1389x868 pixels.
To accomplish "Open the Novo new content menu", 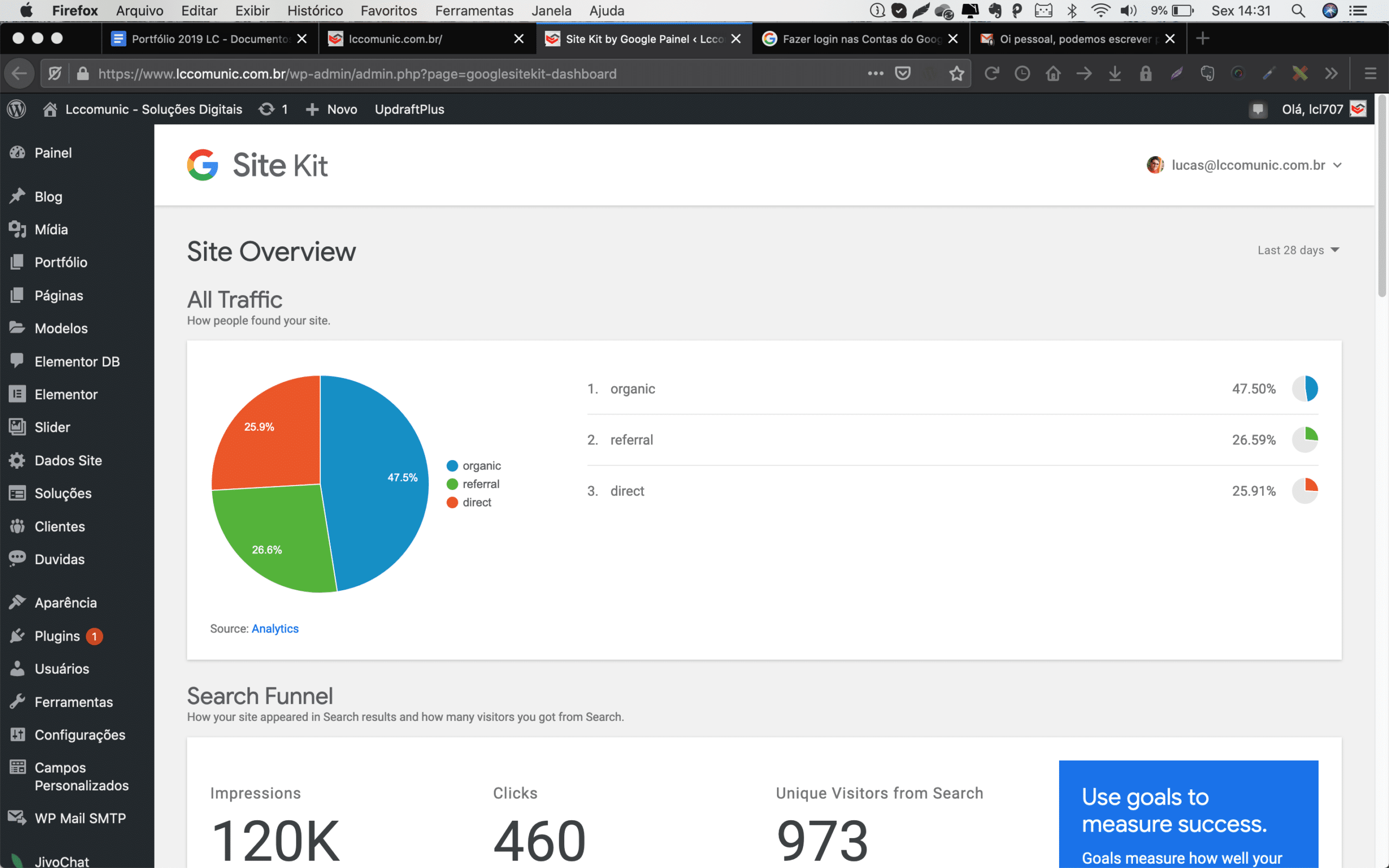I will tap(331, 109).
